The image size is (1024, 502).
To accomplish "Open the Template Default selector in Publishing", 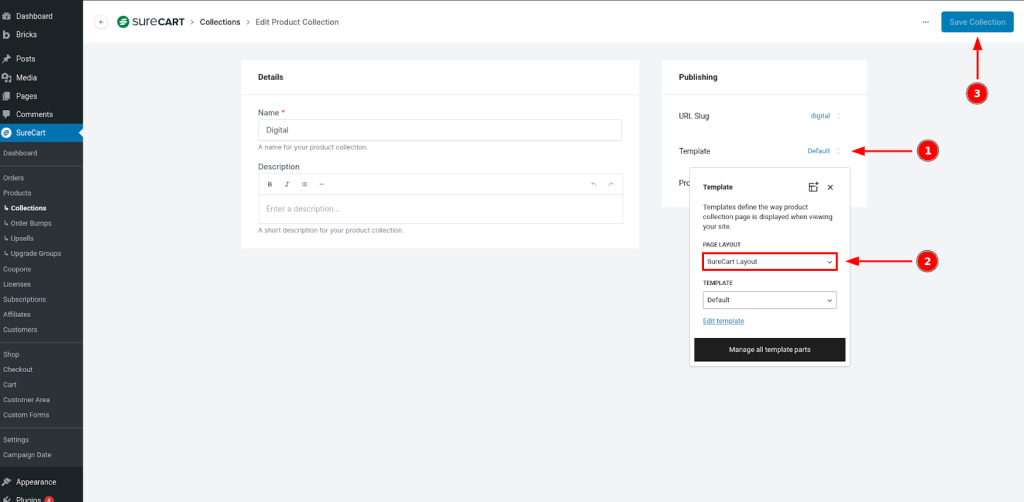I will point(823,151).
